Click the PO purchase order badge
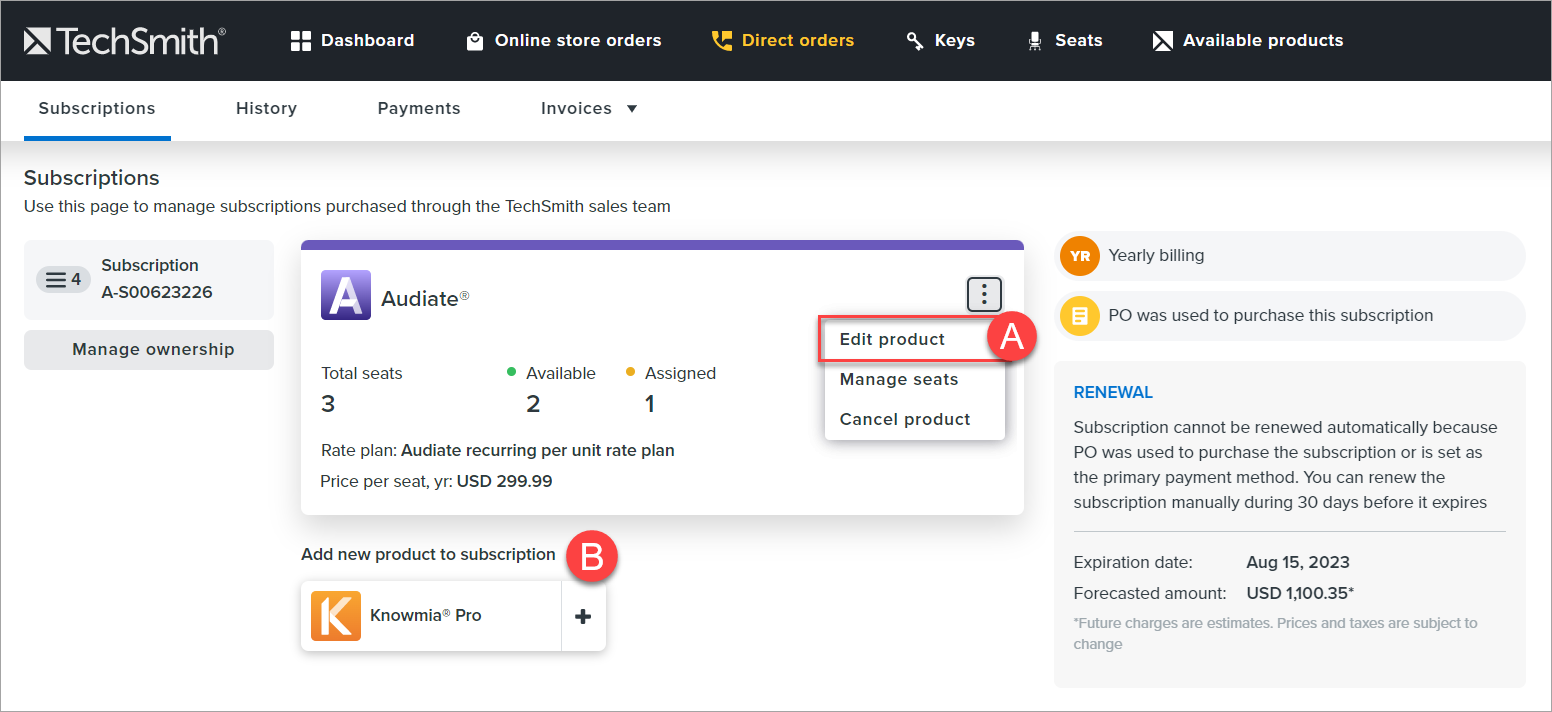The width and height of the screenshot is (1552, 712). 1079,316
